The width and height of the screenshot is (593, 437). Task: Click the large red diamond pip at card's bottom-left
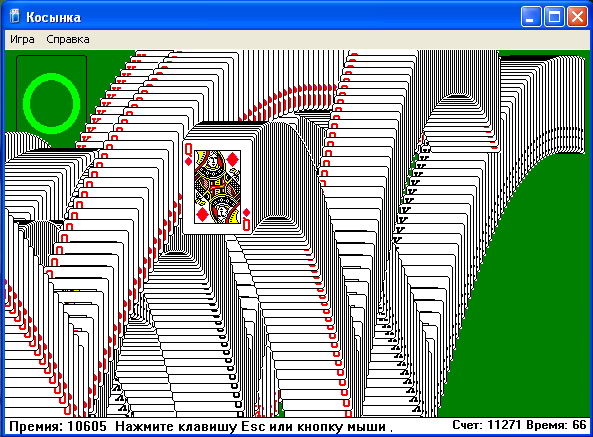pyautogui.click(x=203, y=215)
